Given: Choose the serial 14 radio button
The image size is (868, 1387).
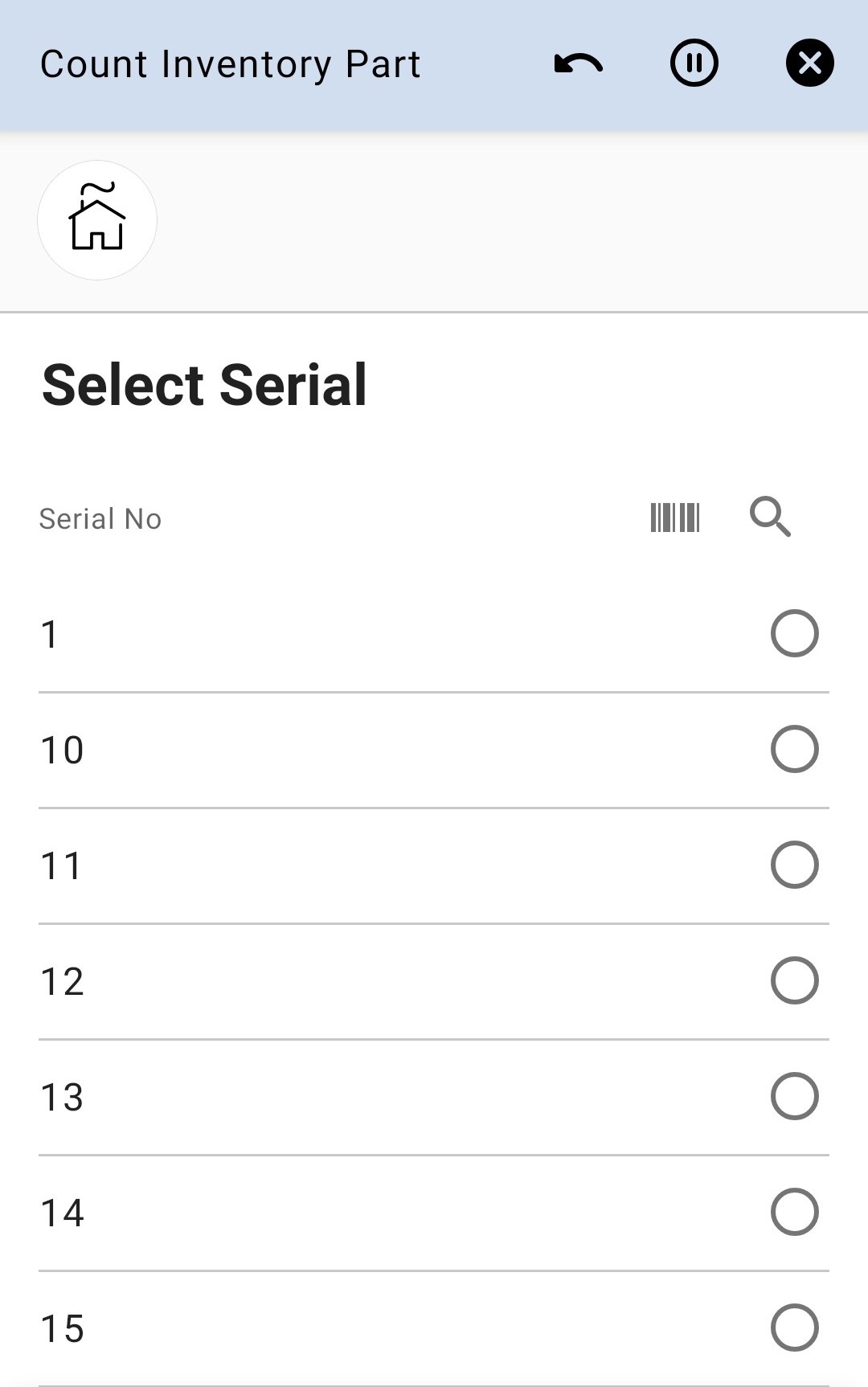Looking at the screenshot, I should (794, 1213).
